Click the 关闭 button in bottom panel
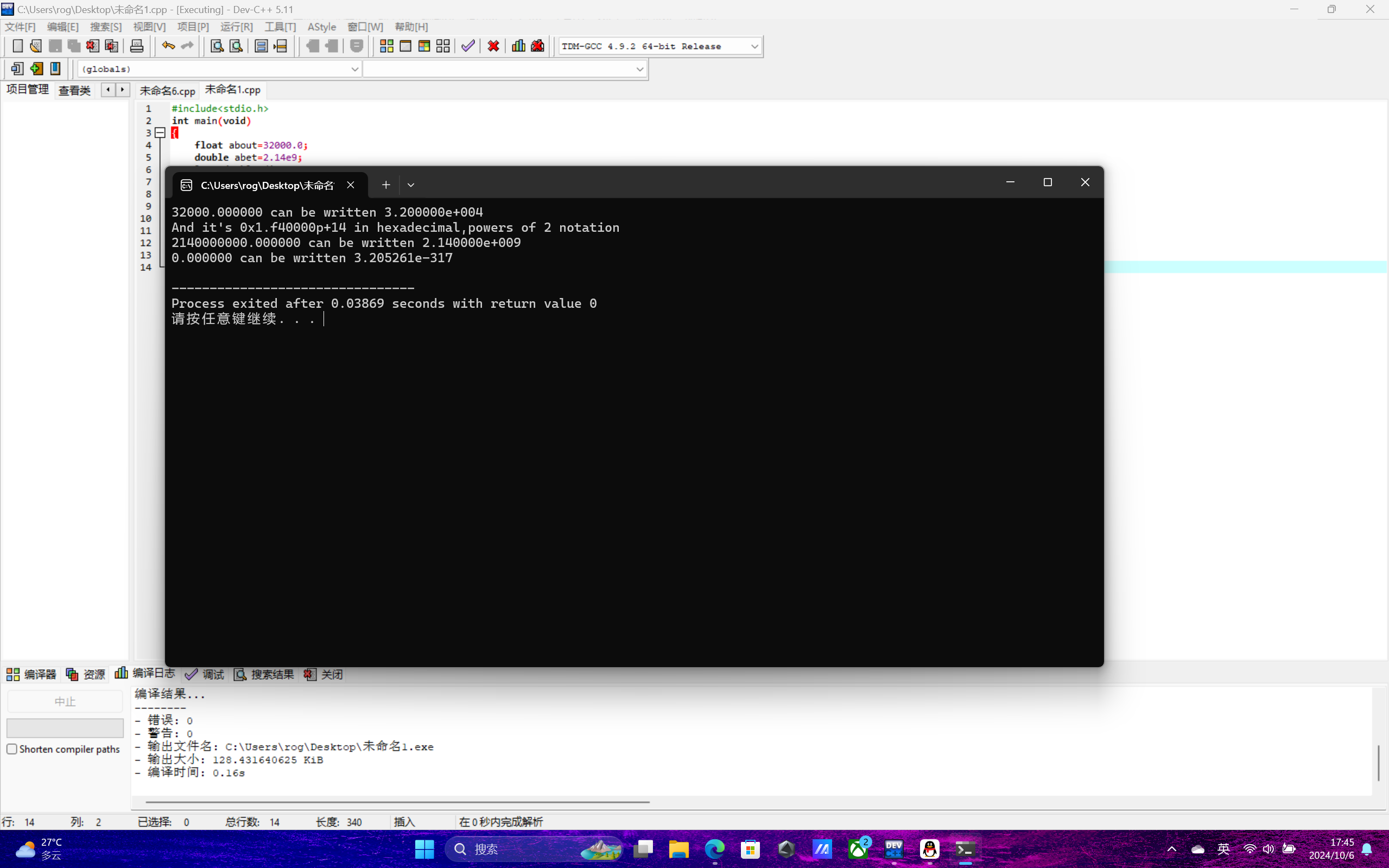This screenshot has width=1389, height=868. (x=324, y=674)
